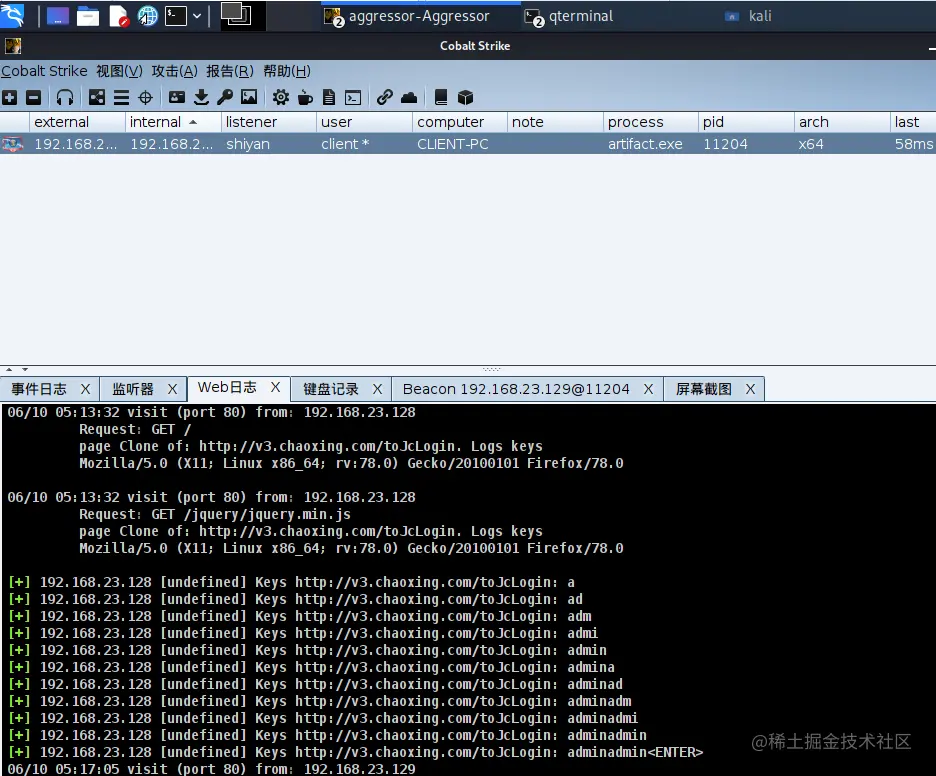The image size is (936, 776).
Task: Sort sessions by the process column
Action: (x=650, y=122)
